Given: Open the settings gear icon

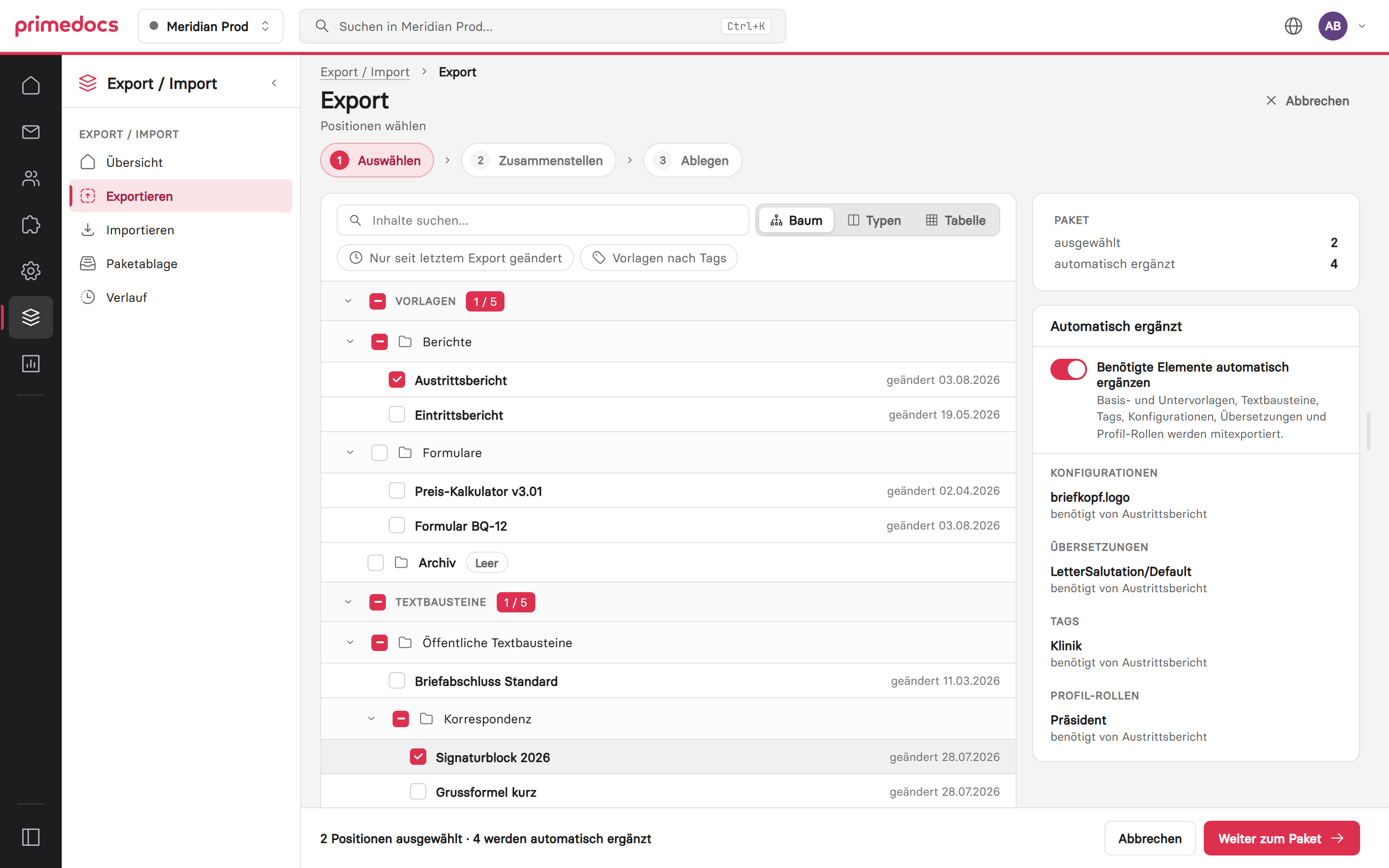Looking at the screenshot, I should click(30, 271).
